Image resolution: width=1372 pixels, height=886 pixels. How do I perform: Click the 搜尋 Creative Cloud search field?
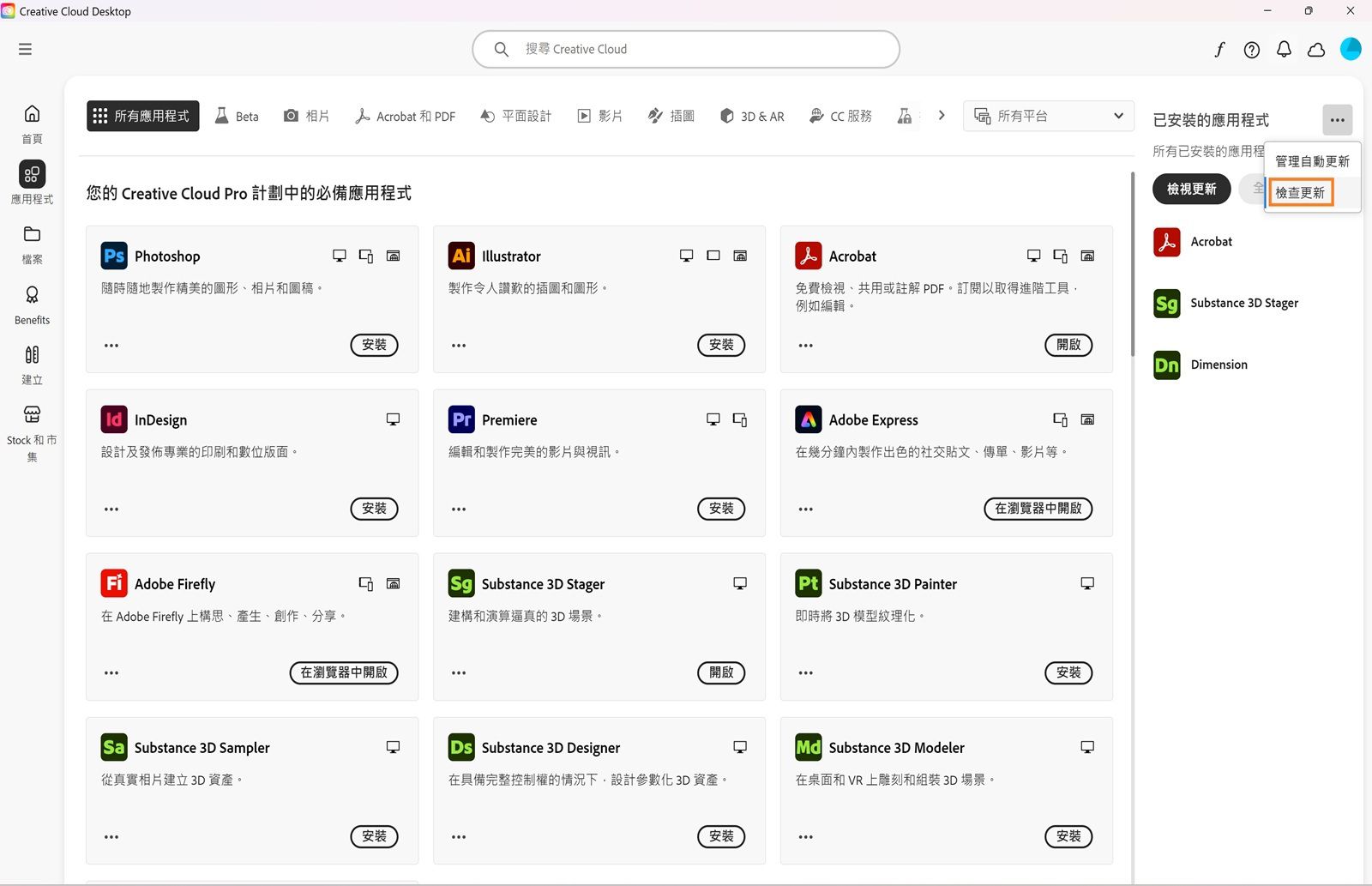click(685, 49)
